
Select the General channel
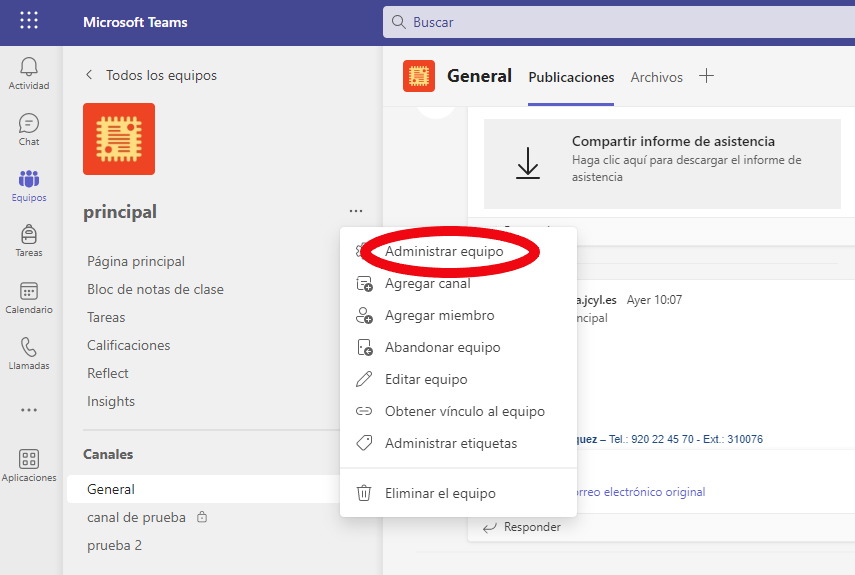[203, 489]
